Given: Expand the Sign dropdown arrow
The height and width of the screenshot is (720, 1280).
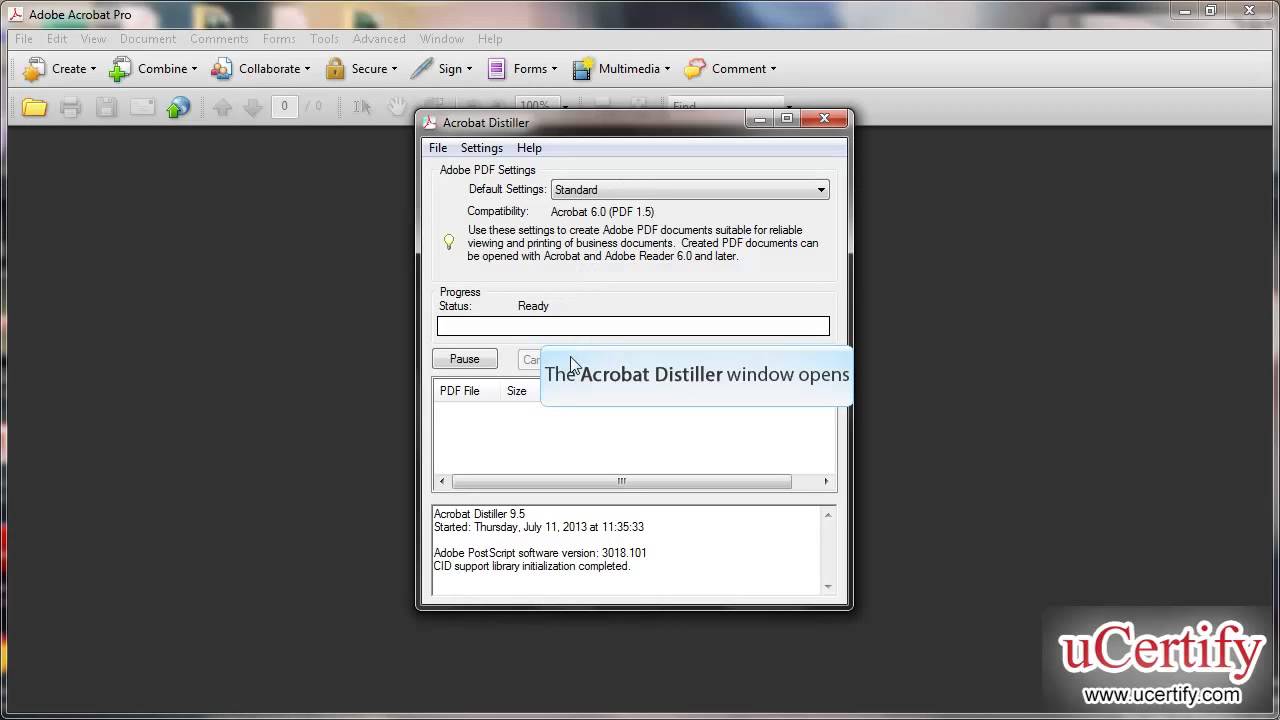Looking at the screenshot, I should point(469,69).
